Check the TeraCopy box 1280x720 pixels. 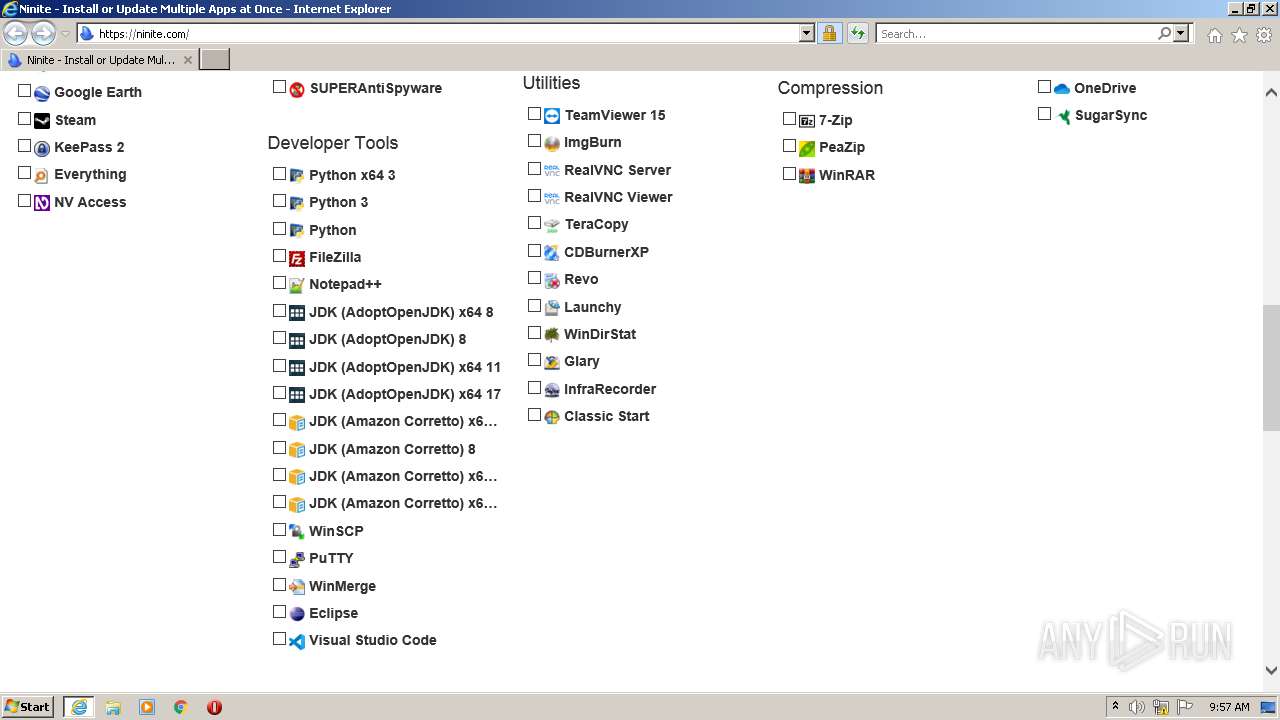[x=535, y=223]
